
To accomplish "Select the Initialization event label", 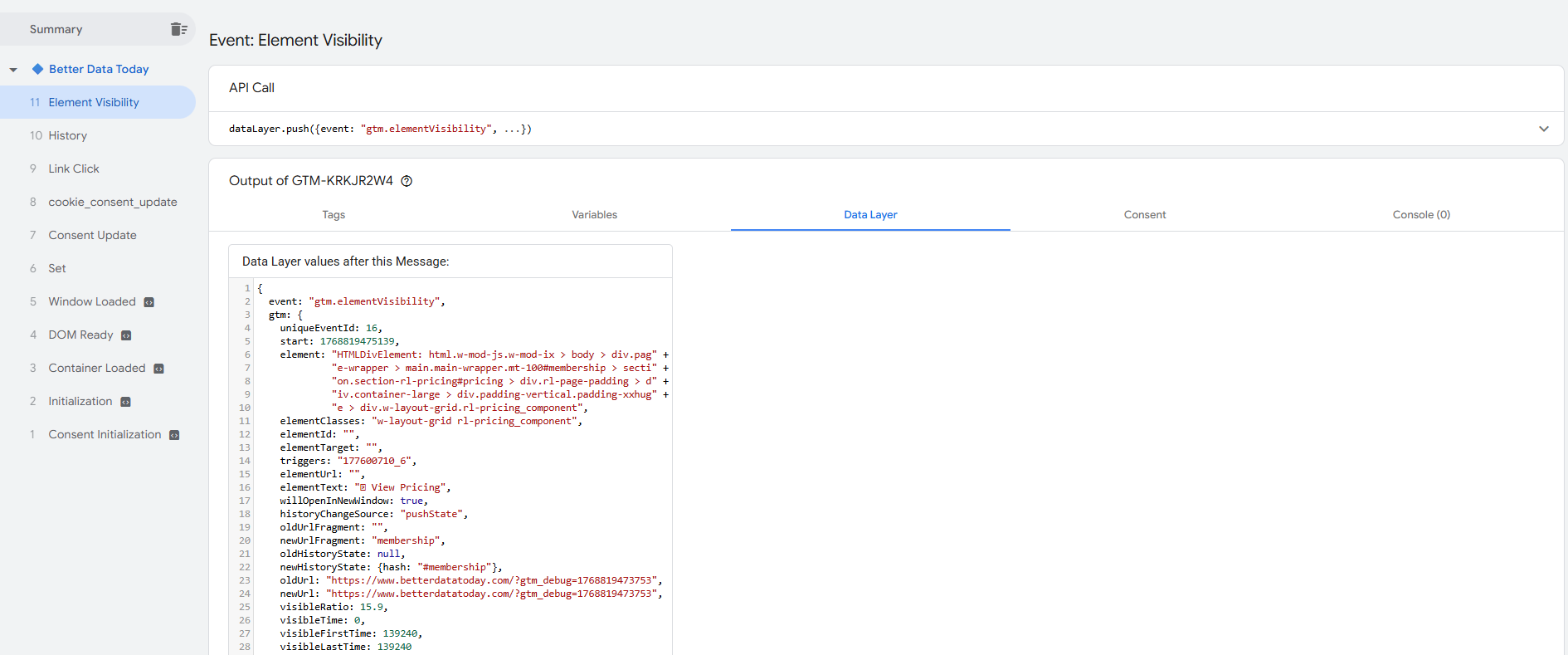I will (x=80, y=401).
